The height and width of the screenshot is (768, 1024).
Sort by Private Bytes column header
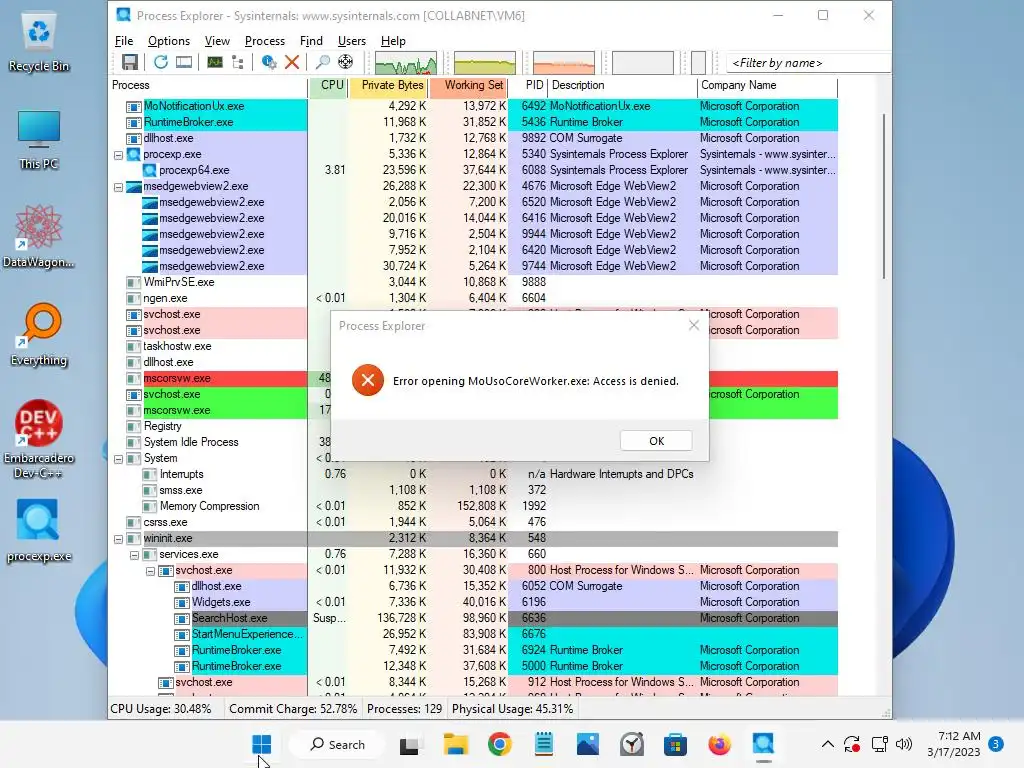[x=389, y=86]
